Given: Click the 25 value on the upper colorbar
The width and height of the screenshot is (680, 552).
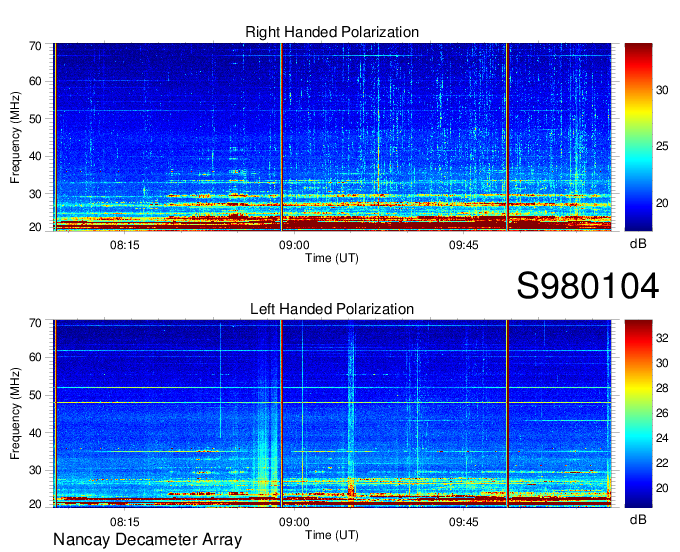Looking at the screenshot, I should click(x=662, y=146).
